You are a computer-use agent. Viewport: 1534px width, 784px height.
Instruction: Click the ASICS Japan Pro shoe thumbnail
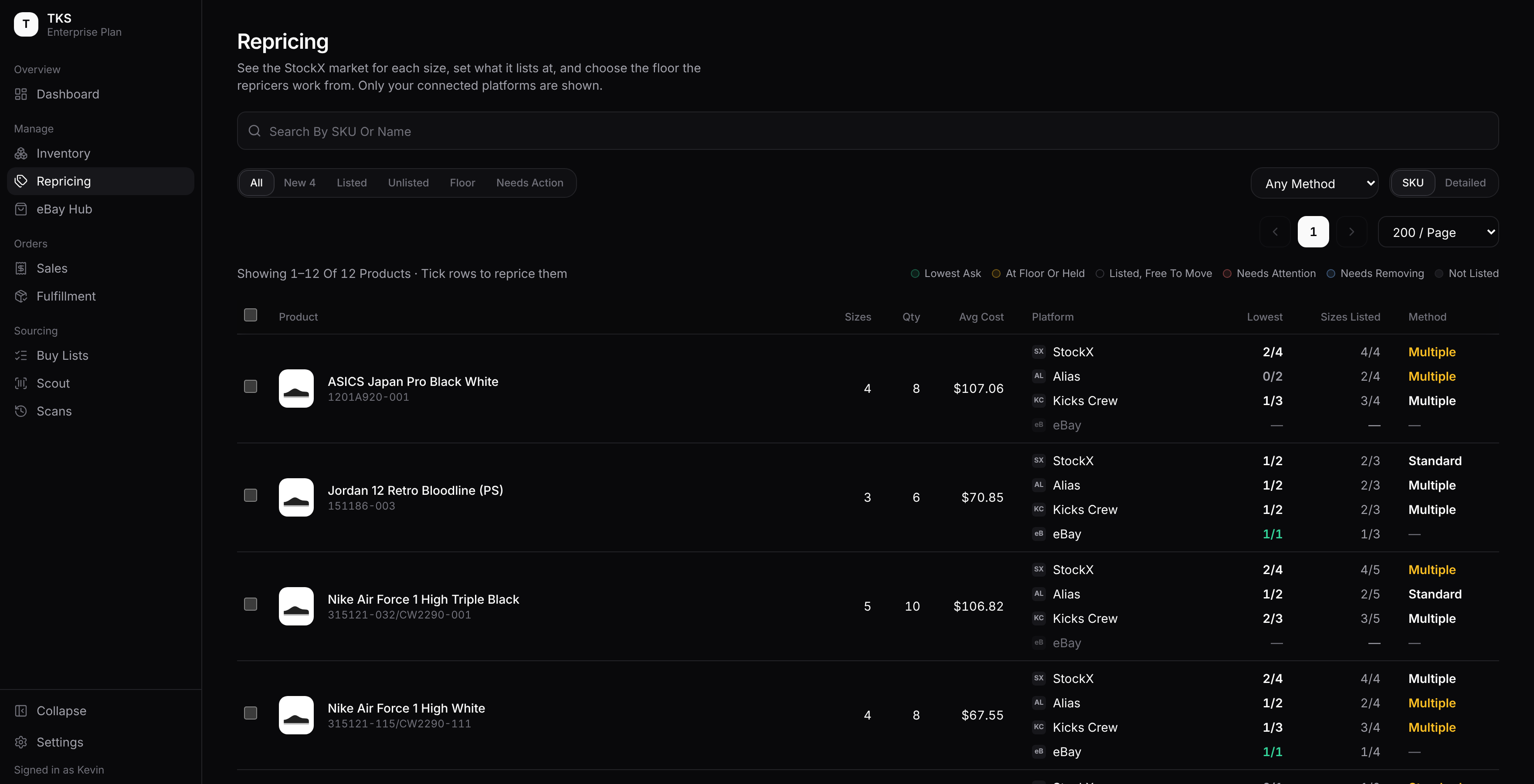click(x=296, y=388)
